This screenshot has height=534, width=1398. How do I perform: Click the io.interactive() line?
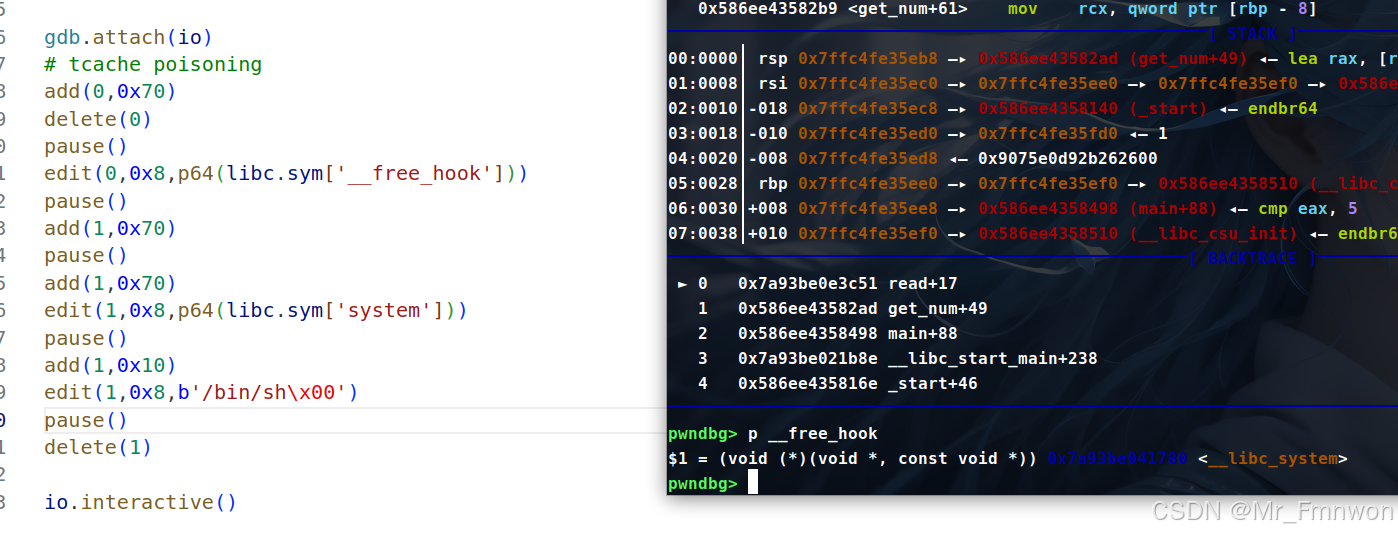(140, 502)
